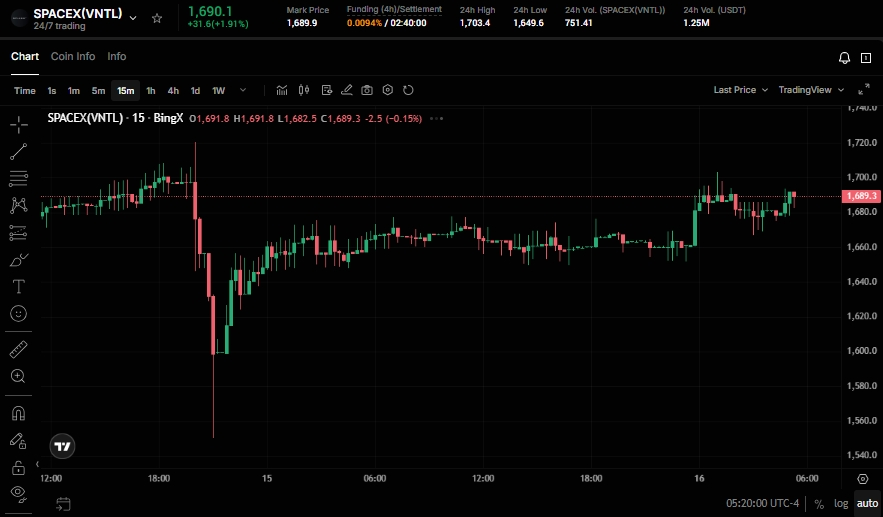
Task: Open price alert bell icon
Action: (845, 58)
